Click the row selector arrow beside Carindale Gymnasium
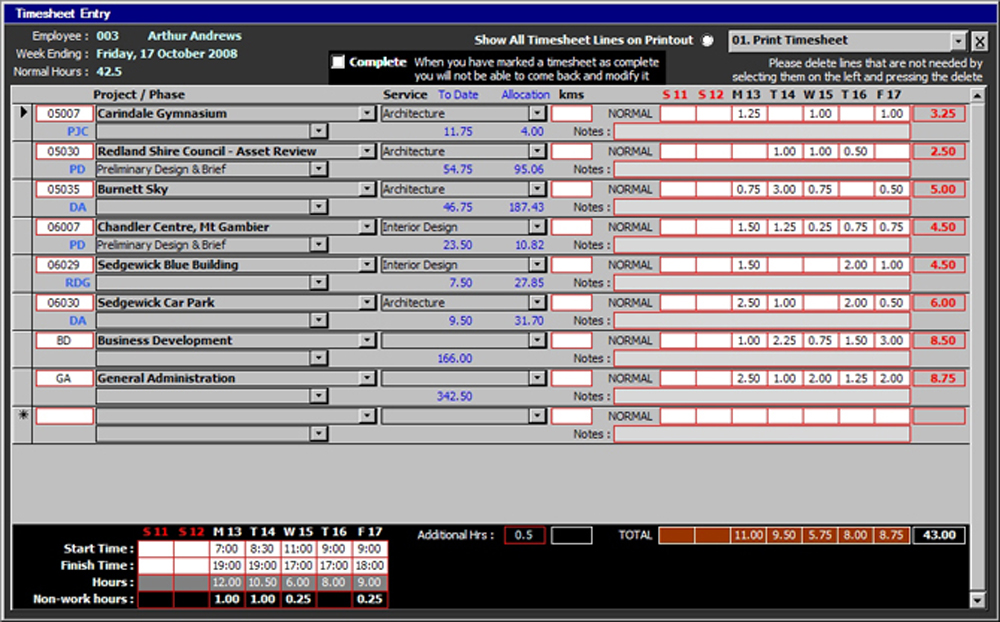The width and height of the screenshot is (1000, 622). click(24, 113)
